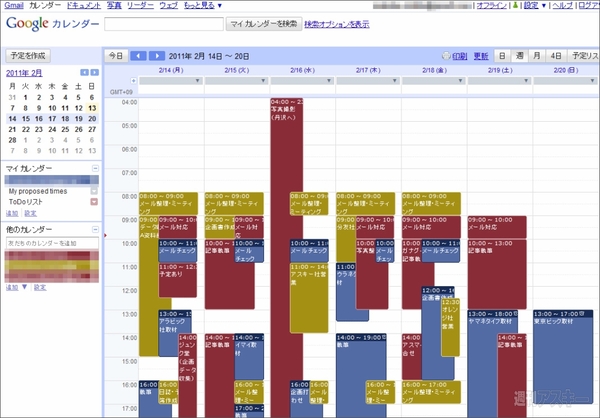
Task: Focus 友だちのカレンダーを追加 field
Action: [52, 243]
